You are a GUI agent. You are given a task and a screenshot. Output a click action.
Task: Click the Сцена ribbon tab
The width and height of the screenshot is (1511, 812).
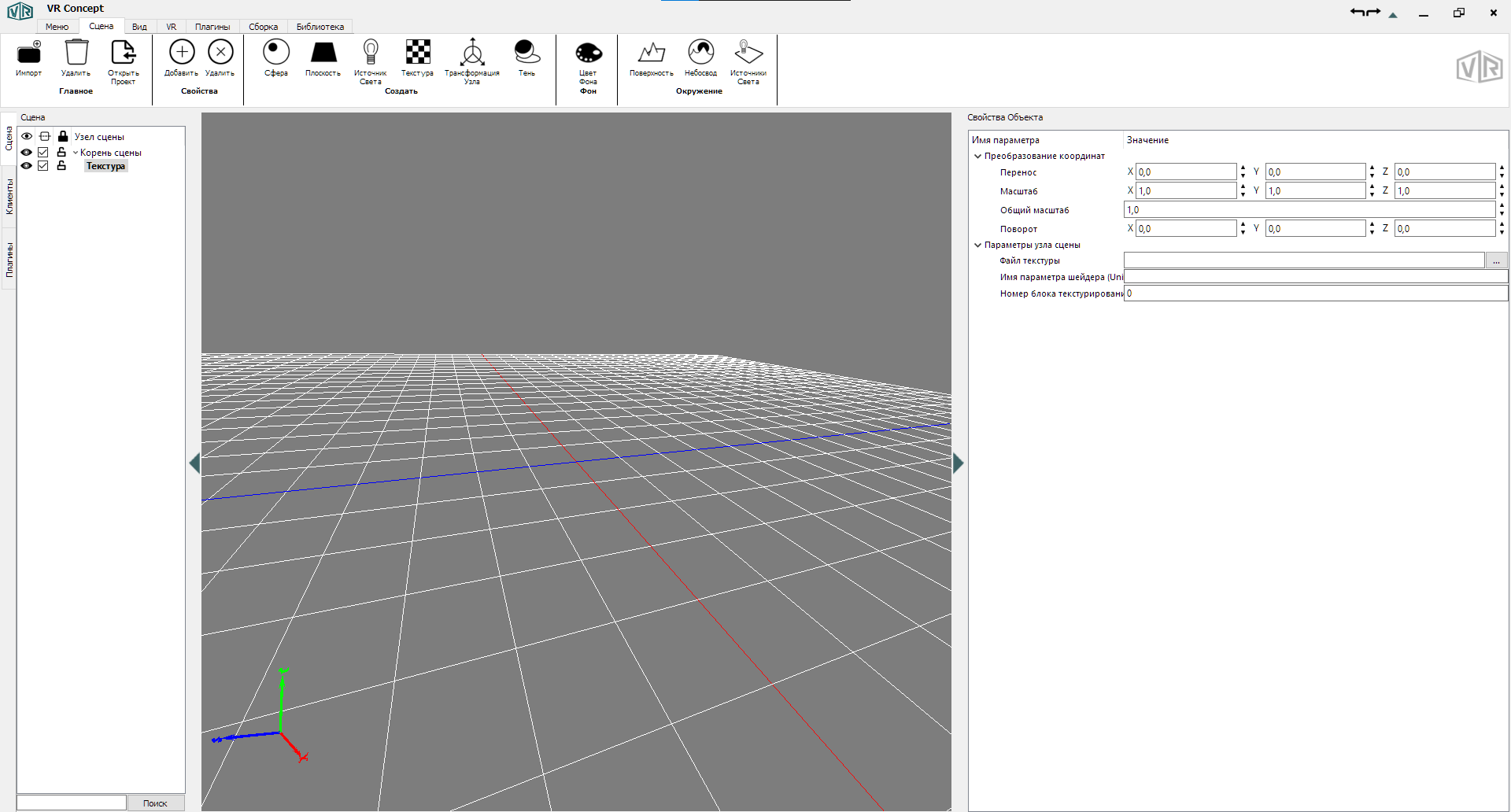pyautogui.click(x=101, y=26)
